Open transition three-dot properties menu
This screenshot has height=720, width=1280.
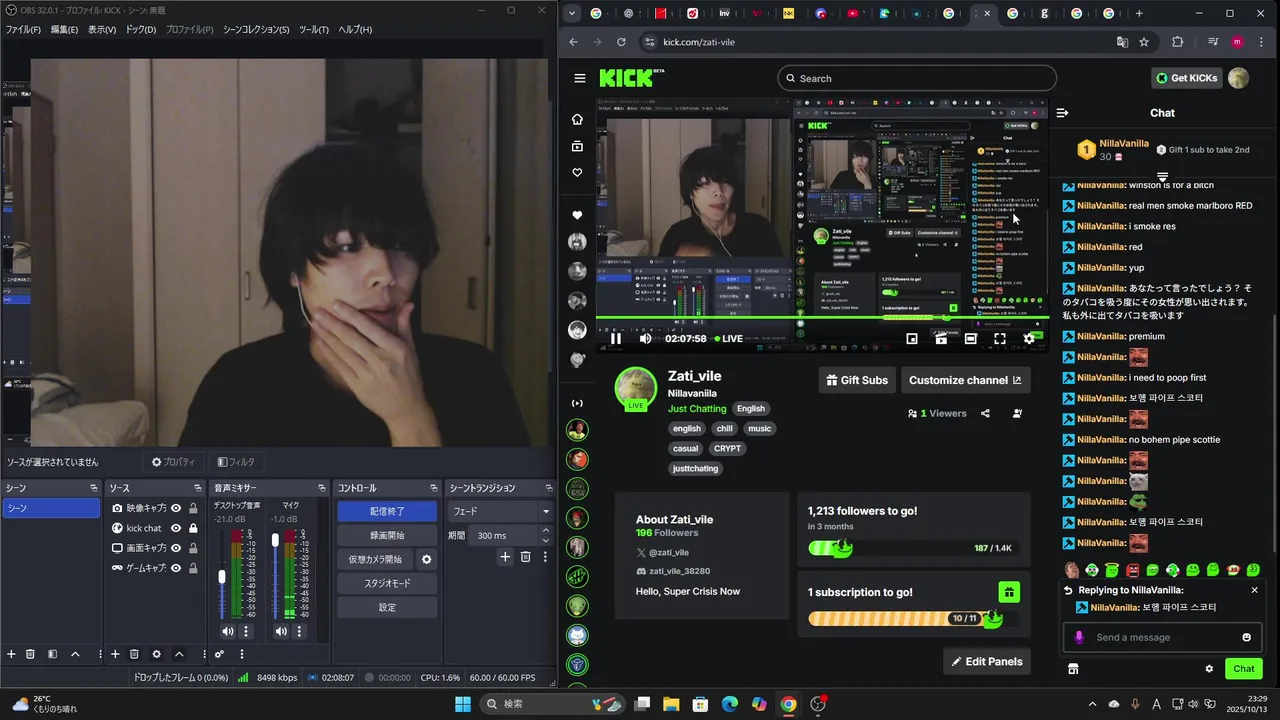(x=545, y=557)
